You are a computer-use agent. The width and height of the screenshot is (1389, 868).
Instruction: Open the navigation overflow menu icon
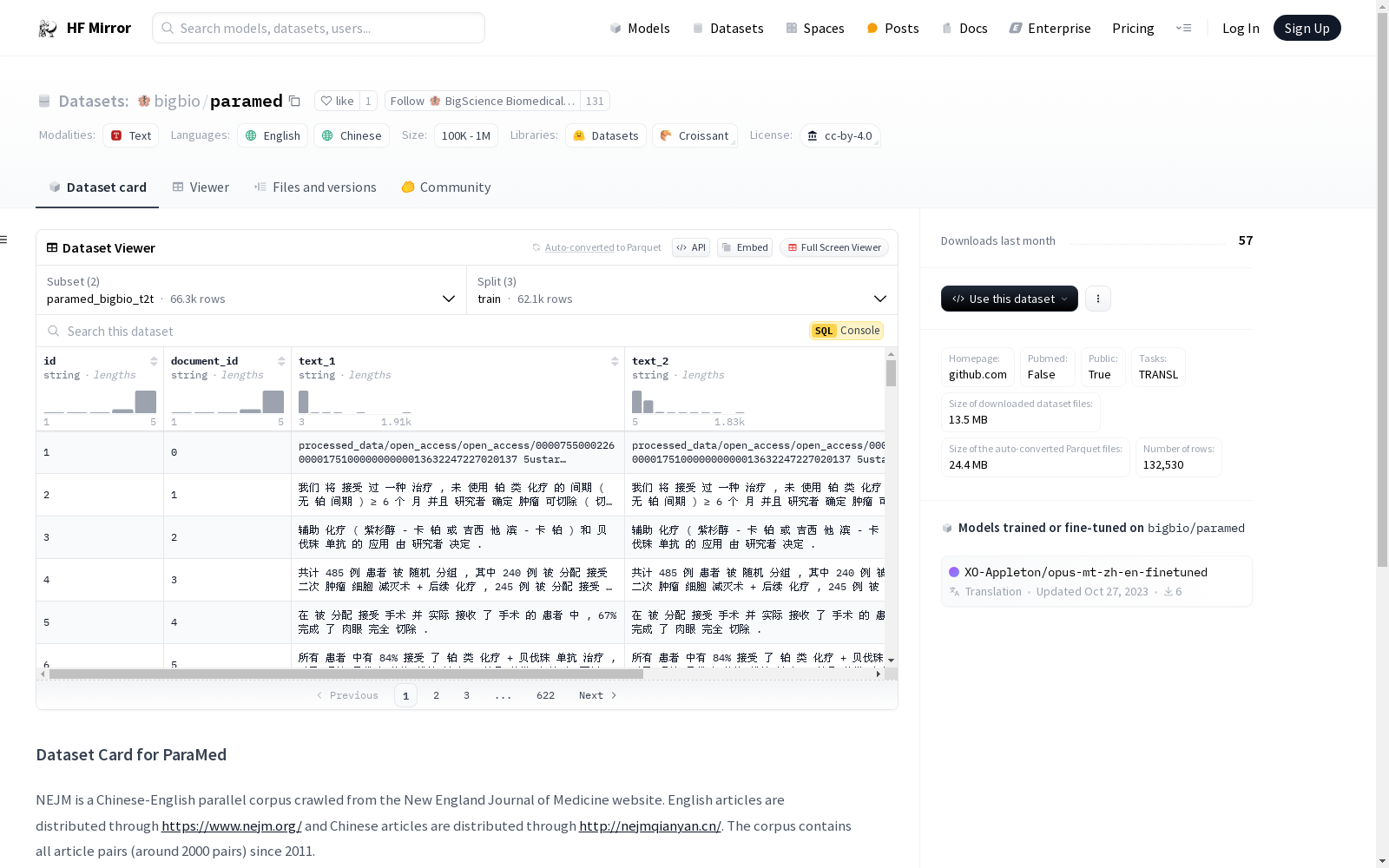coord(1183,28)
